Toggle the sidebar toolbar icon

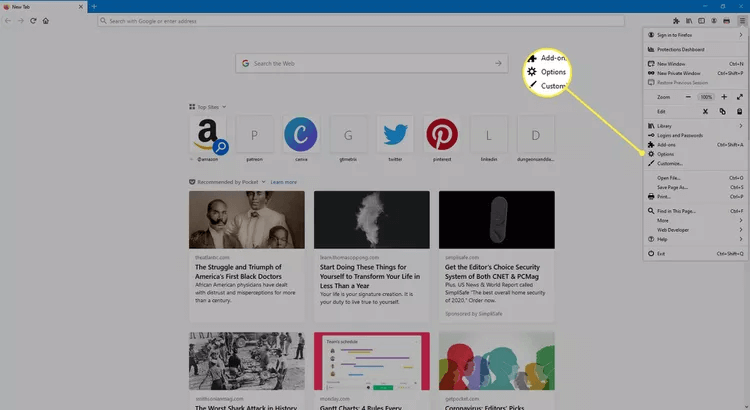701,21
